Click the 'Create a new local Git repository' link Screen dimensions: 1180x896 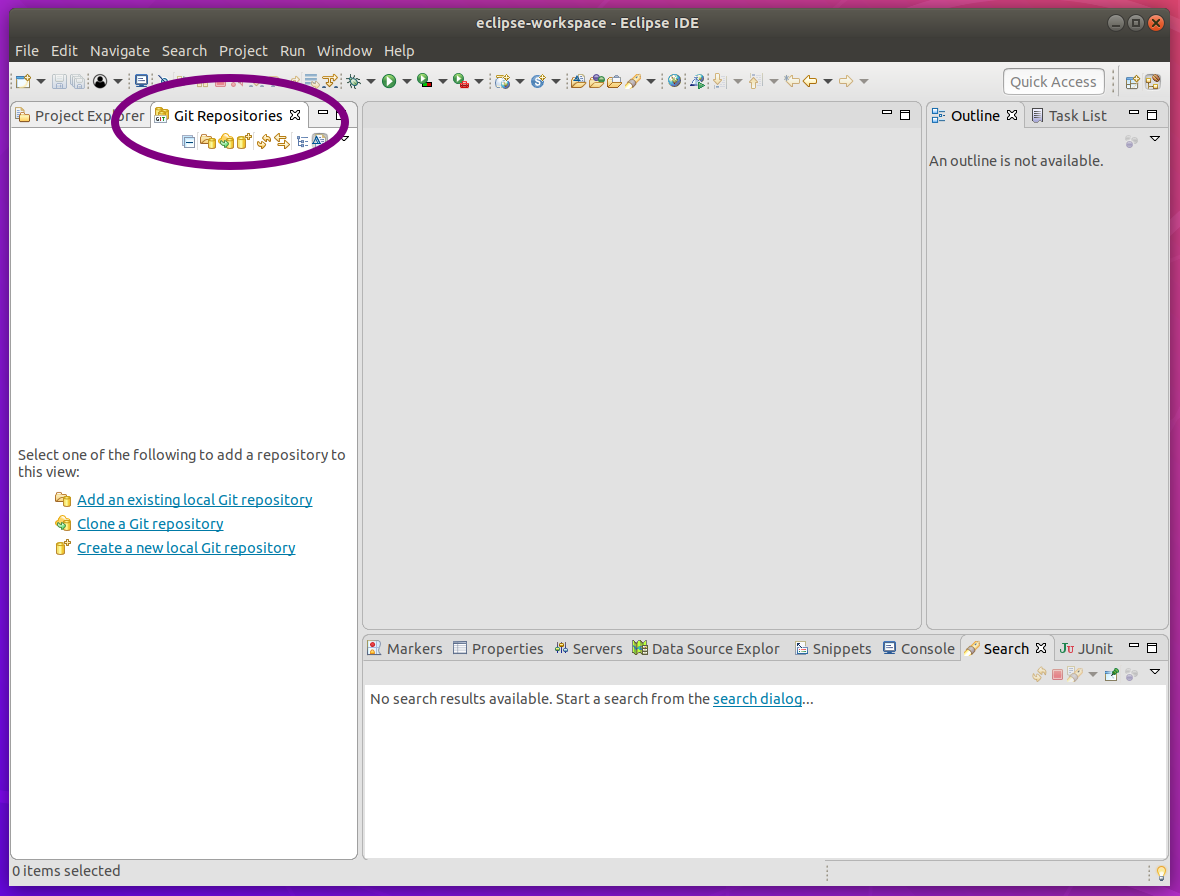[x=186, y=548]
